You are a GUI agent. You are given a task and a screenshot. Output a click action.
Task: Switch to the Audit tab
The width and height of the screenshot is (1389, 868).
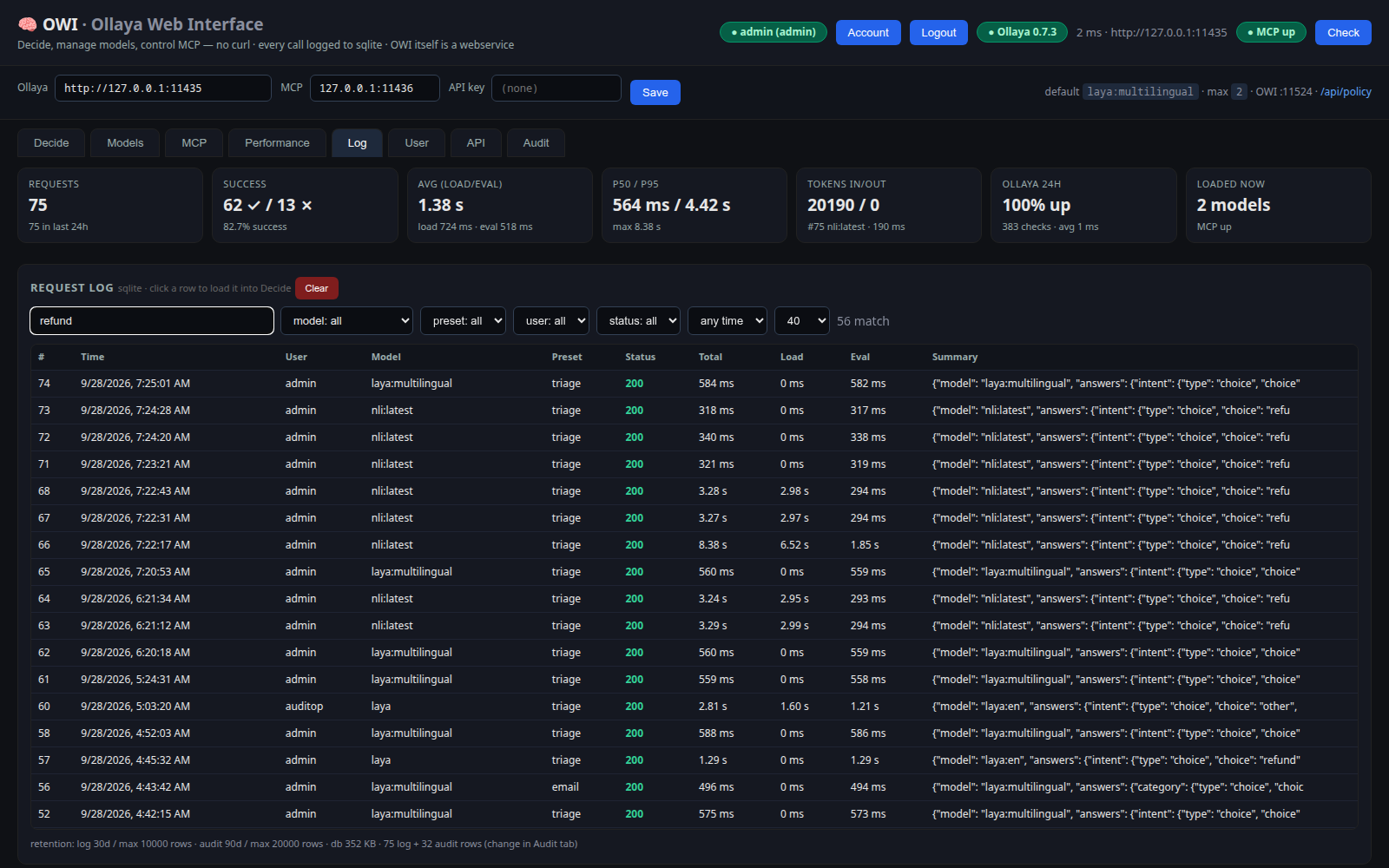[x=536, y=143]
